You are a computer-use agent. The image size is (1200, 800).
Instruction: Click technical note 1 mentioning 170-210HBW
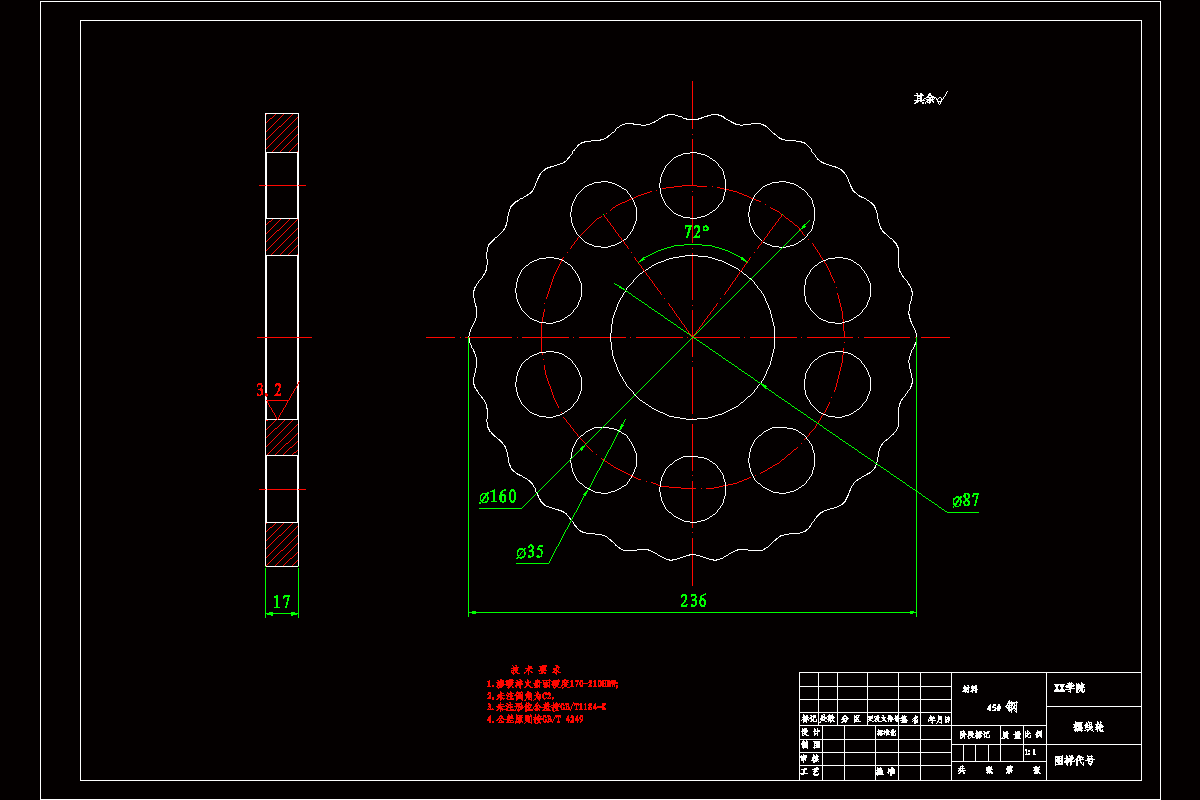(553, 683)
